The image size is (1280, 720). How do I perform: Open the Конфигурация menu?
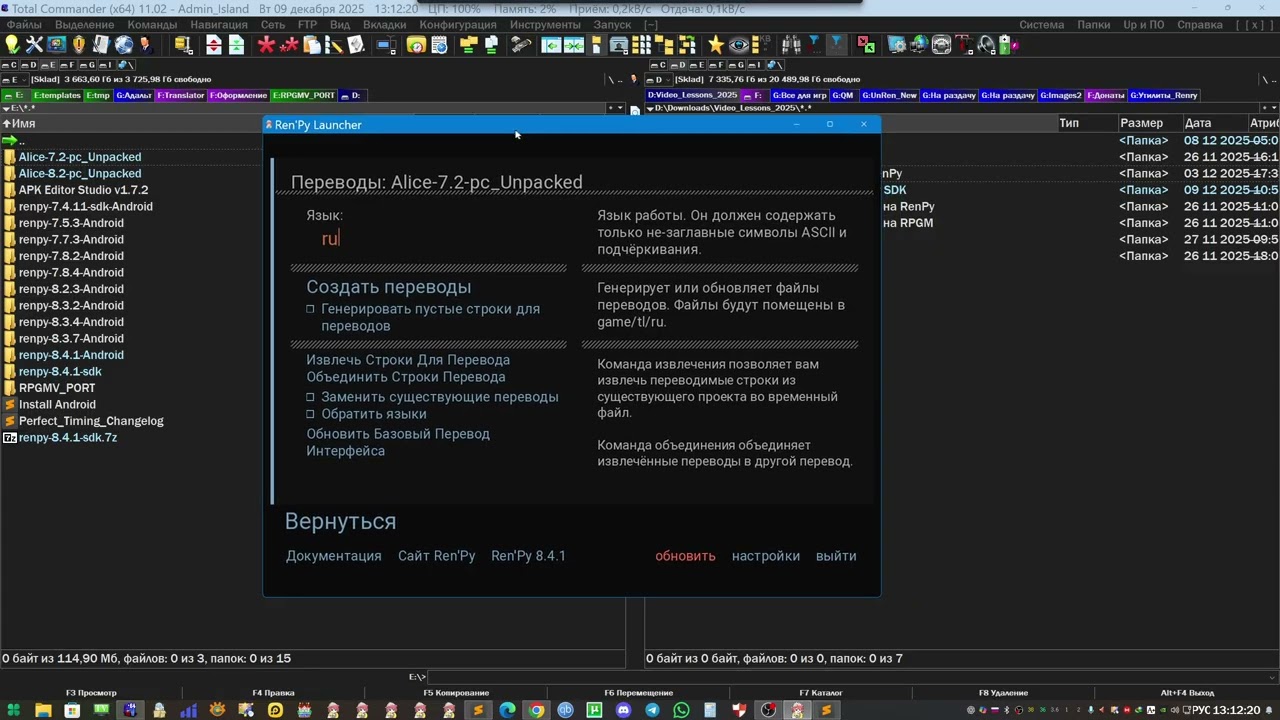tap(458, 24)
